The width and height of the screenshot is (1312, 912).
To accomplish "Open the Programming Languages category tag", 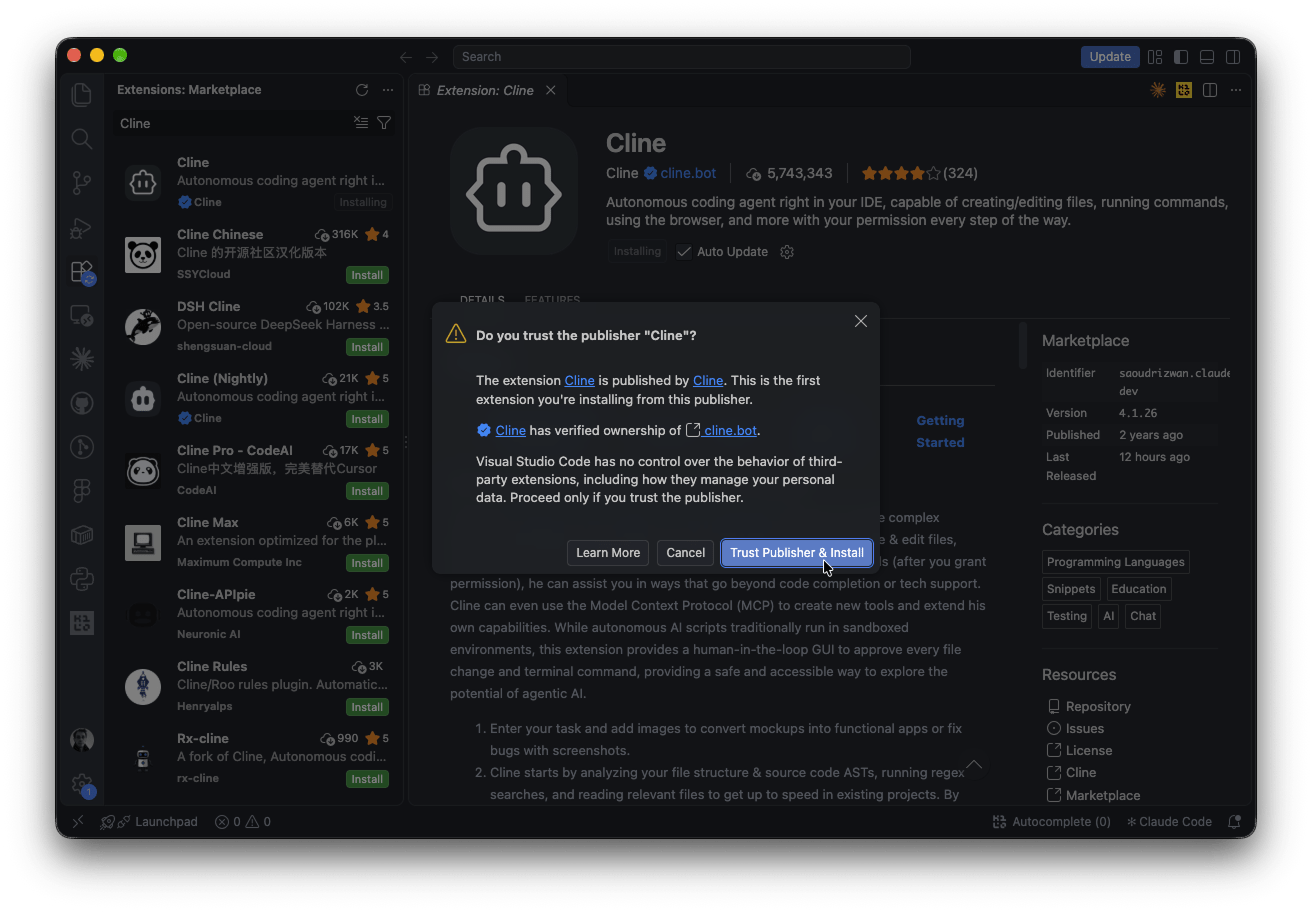I will coord(1116,562).
